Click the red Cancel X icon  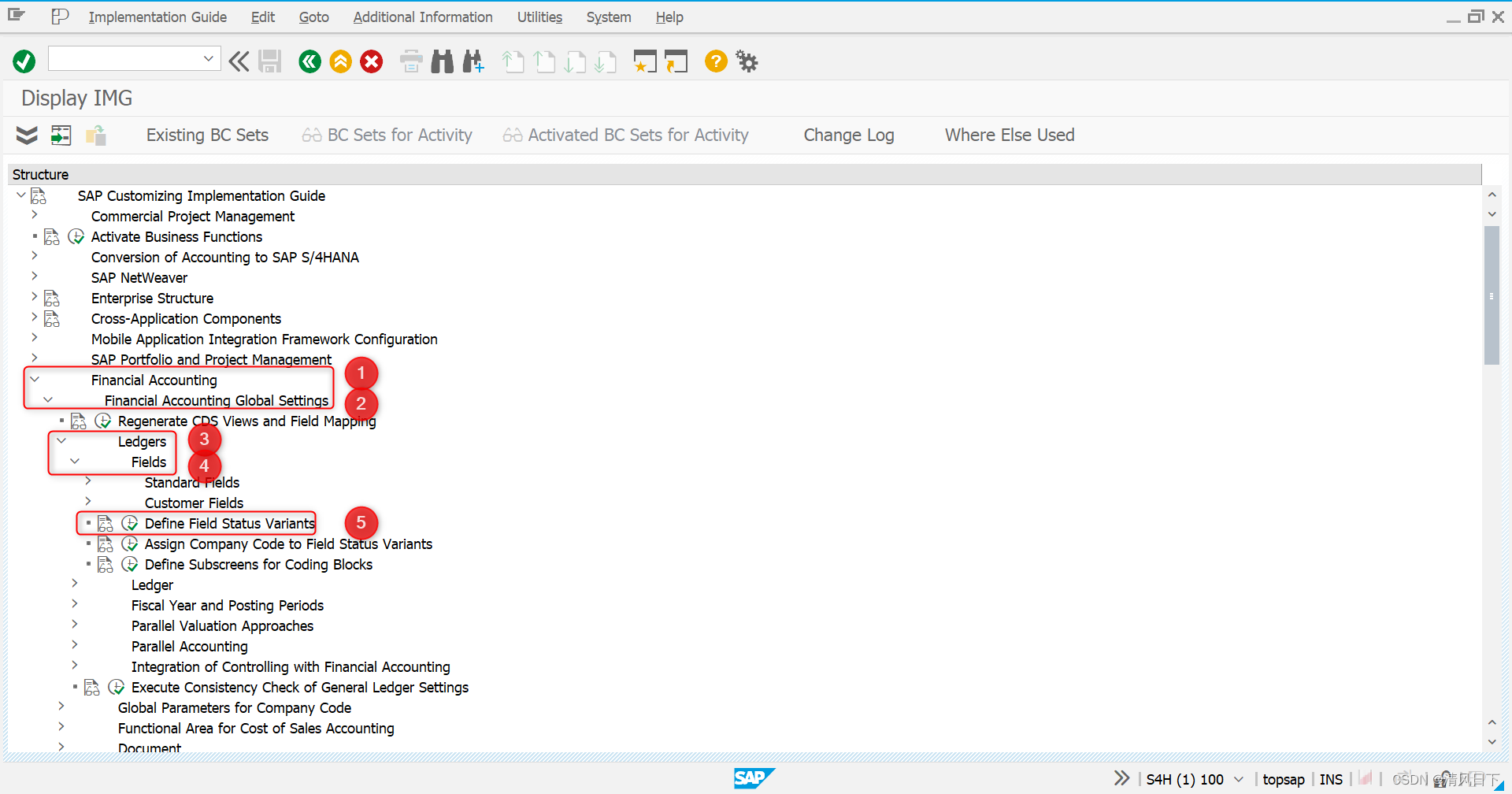(372, 61)
